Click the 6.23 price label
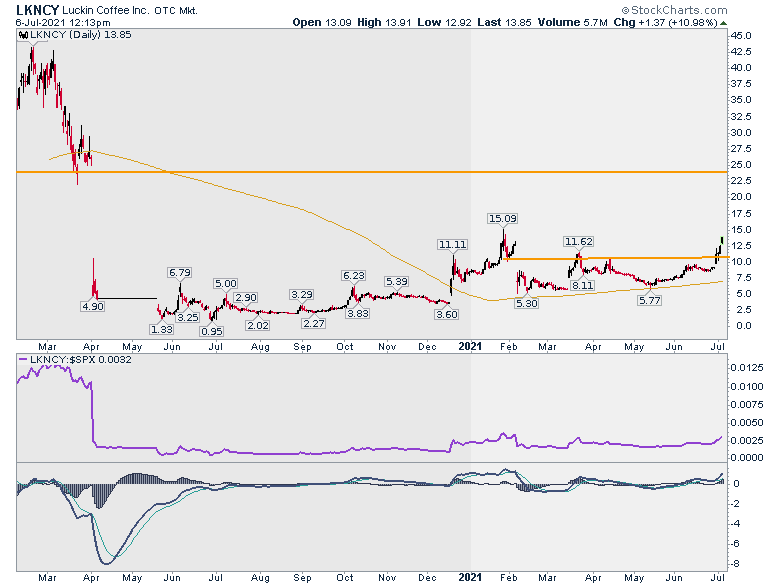This screenshot has height=586, width=780. click(x=354, y=276)
